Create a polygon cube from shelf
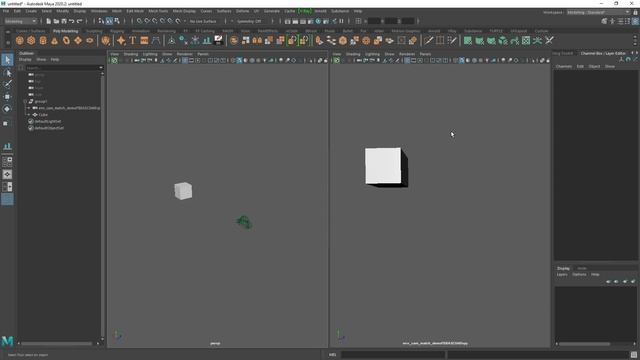This screenshot has height=360, width=640. 31,40
